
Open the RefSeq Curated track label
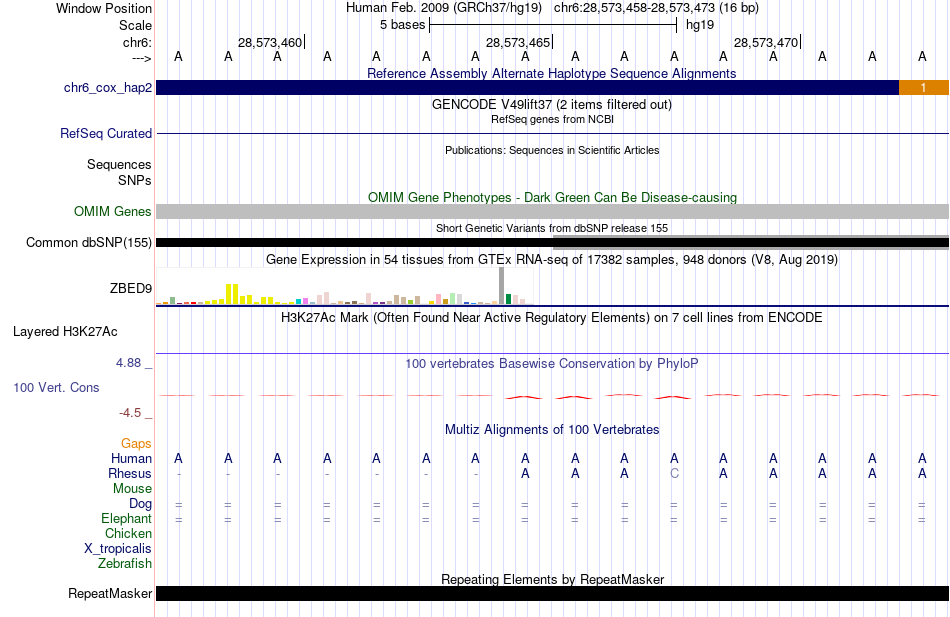[106, 133]
